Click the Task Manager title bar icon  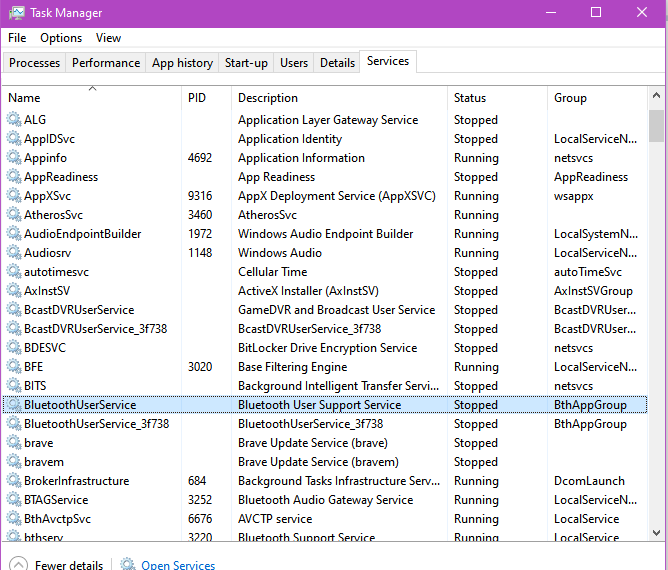coord(17,13)
